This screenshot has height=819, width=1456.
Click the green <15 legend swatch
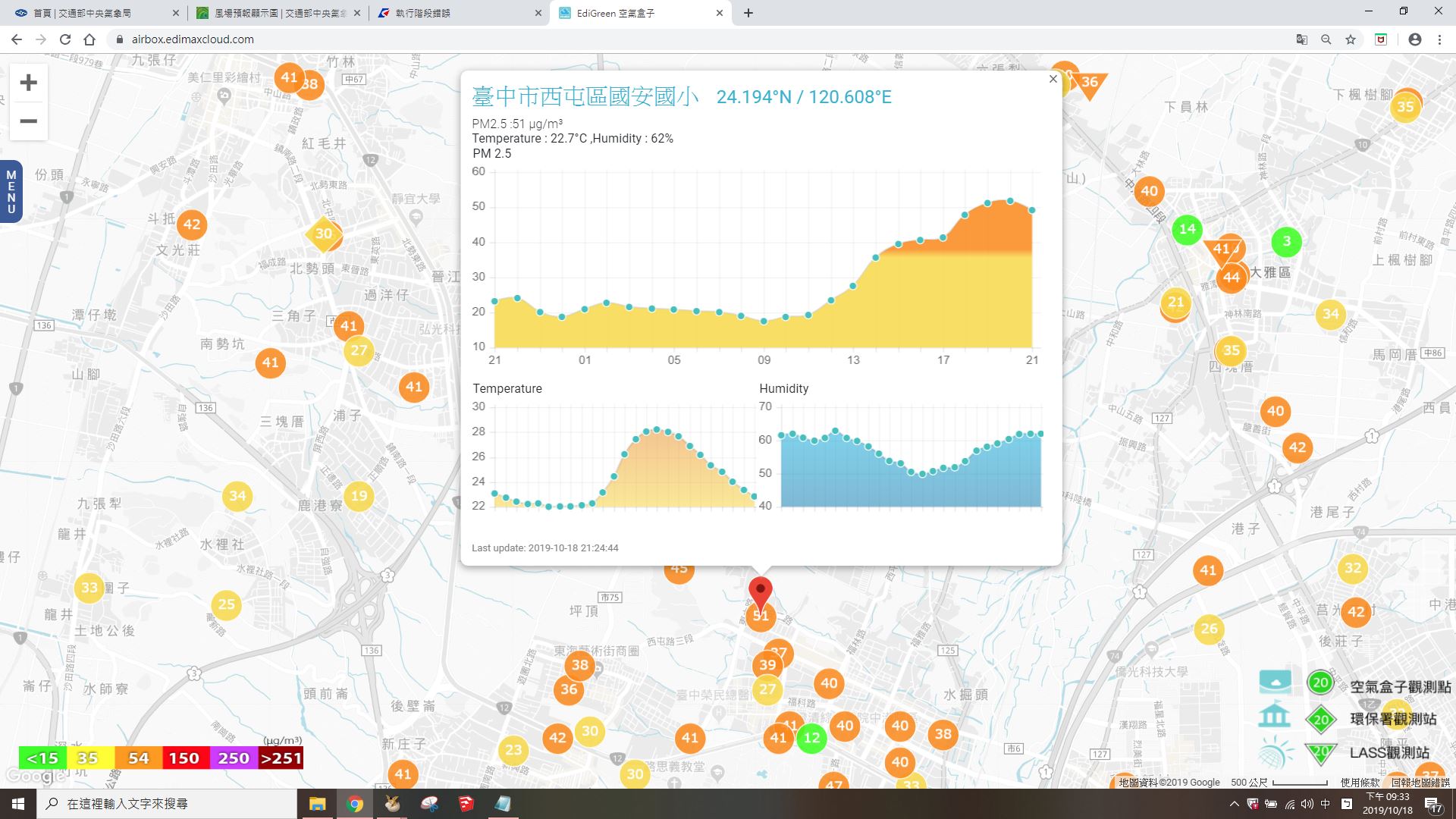(x=42, y=758)
